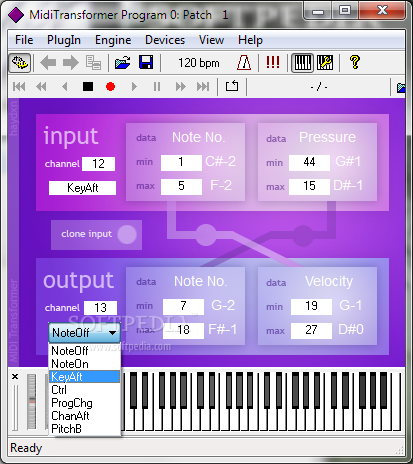Screen dimensions: 413x464
Task: Toggle the keyboard bar piano icon
Action: 303,63
